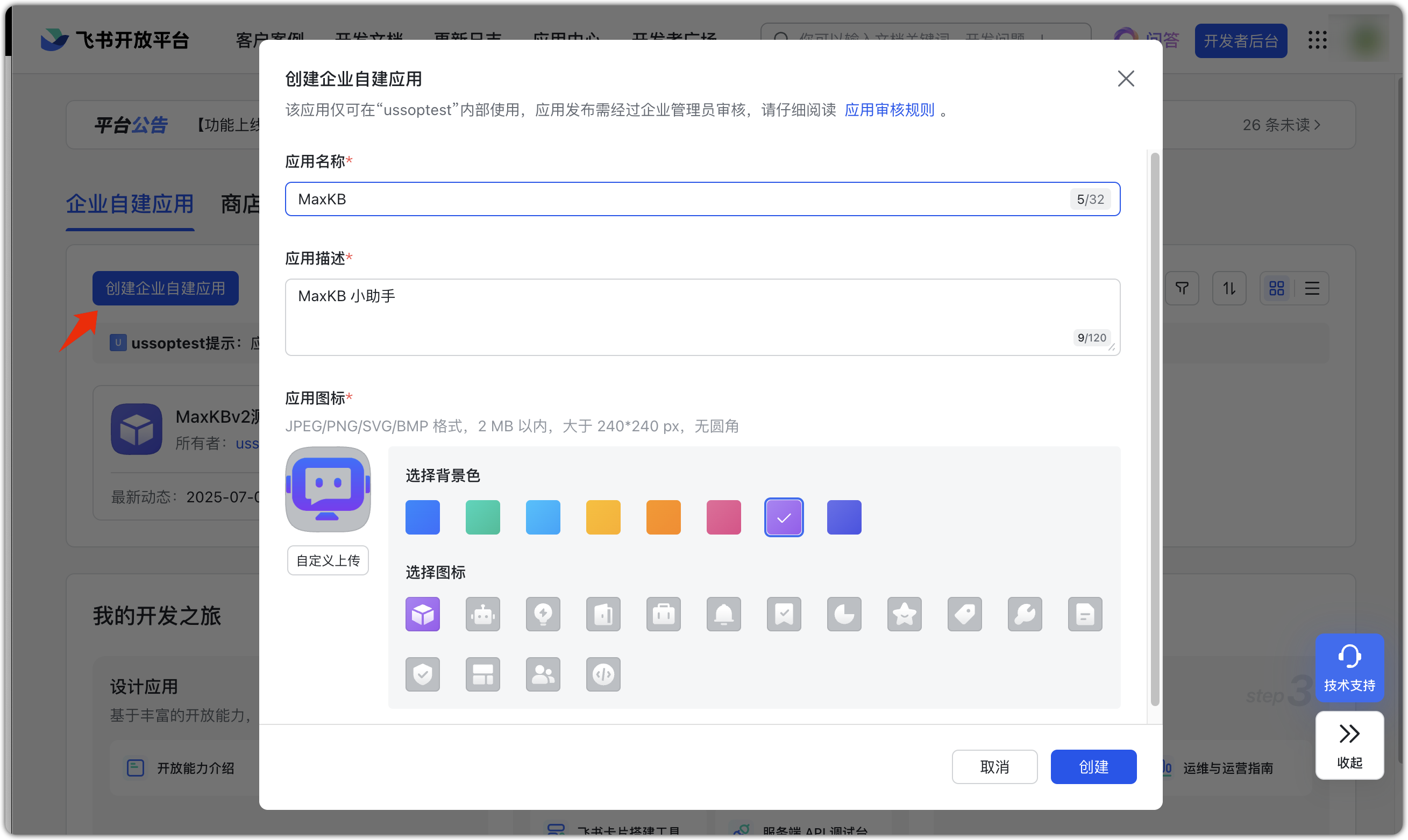Viewport: 1408px width, 840px height.
Task: Pick the bell notification icon
Action: [724, 614]
